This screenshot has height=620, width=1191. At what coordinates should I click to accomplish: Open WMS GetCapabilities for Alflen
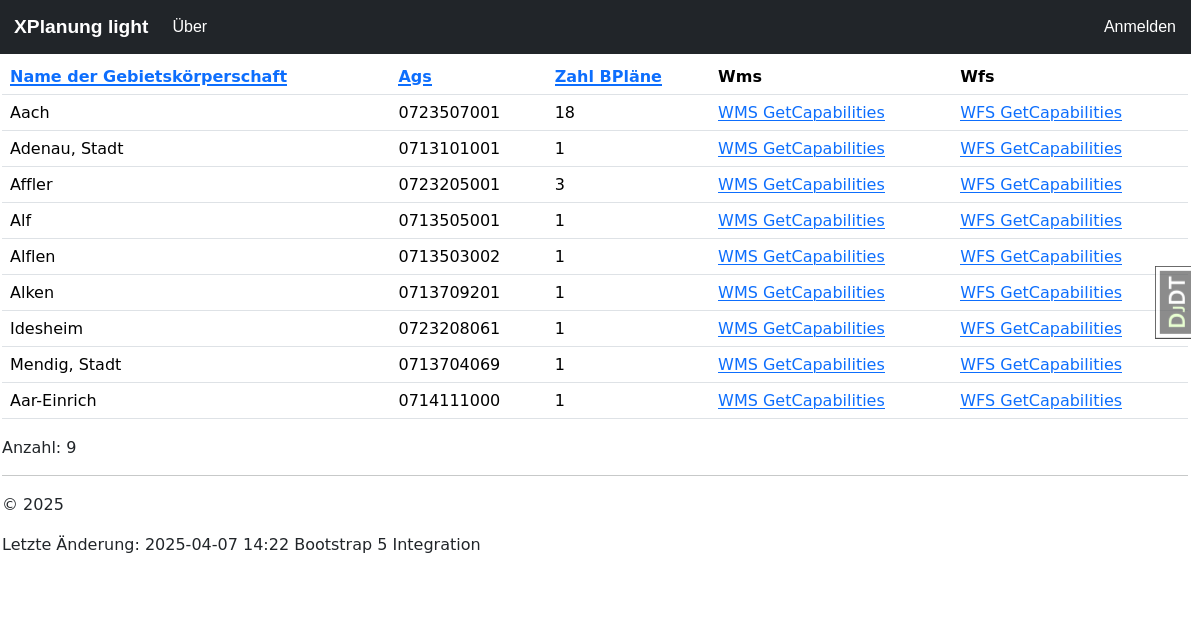pyautogui.click(x=801, y=257)
